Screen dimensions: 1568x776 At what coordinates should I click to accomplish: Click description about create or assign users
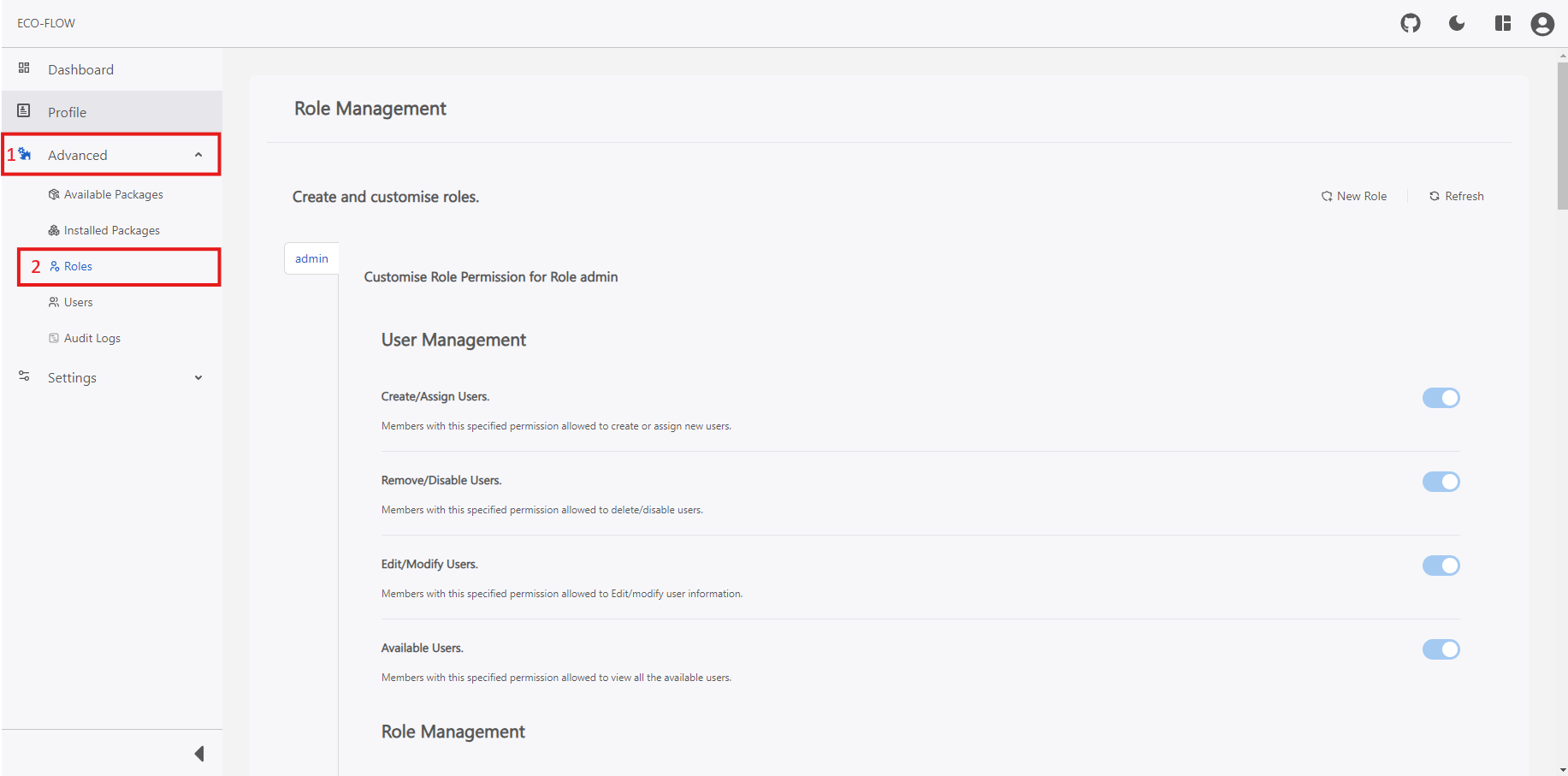(x=556, y=426)
